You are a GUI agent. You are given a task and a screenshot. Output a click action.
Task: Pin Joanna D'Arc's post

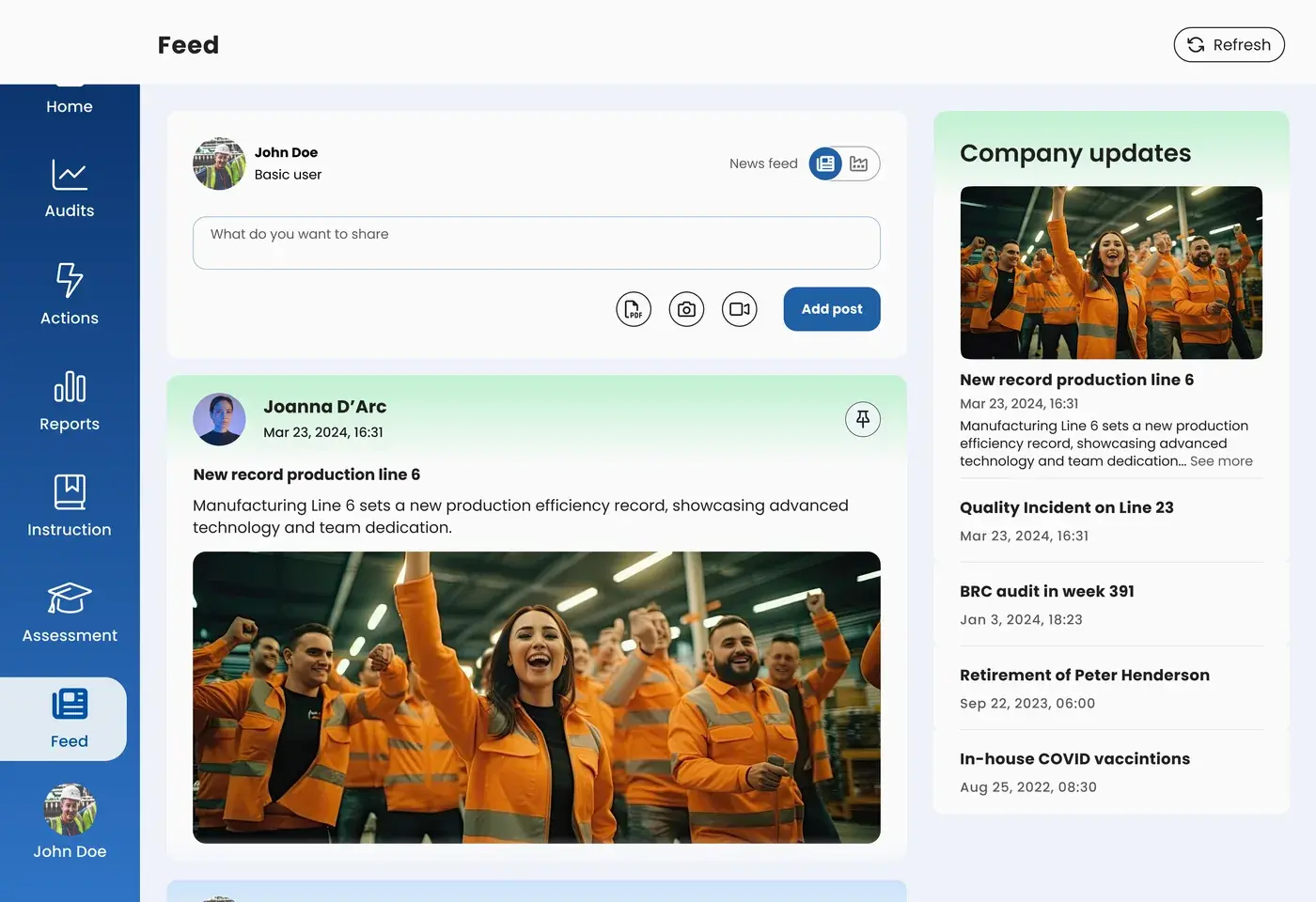(x=863, y=419)
